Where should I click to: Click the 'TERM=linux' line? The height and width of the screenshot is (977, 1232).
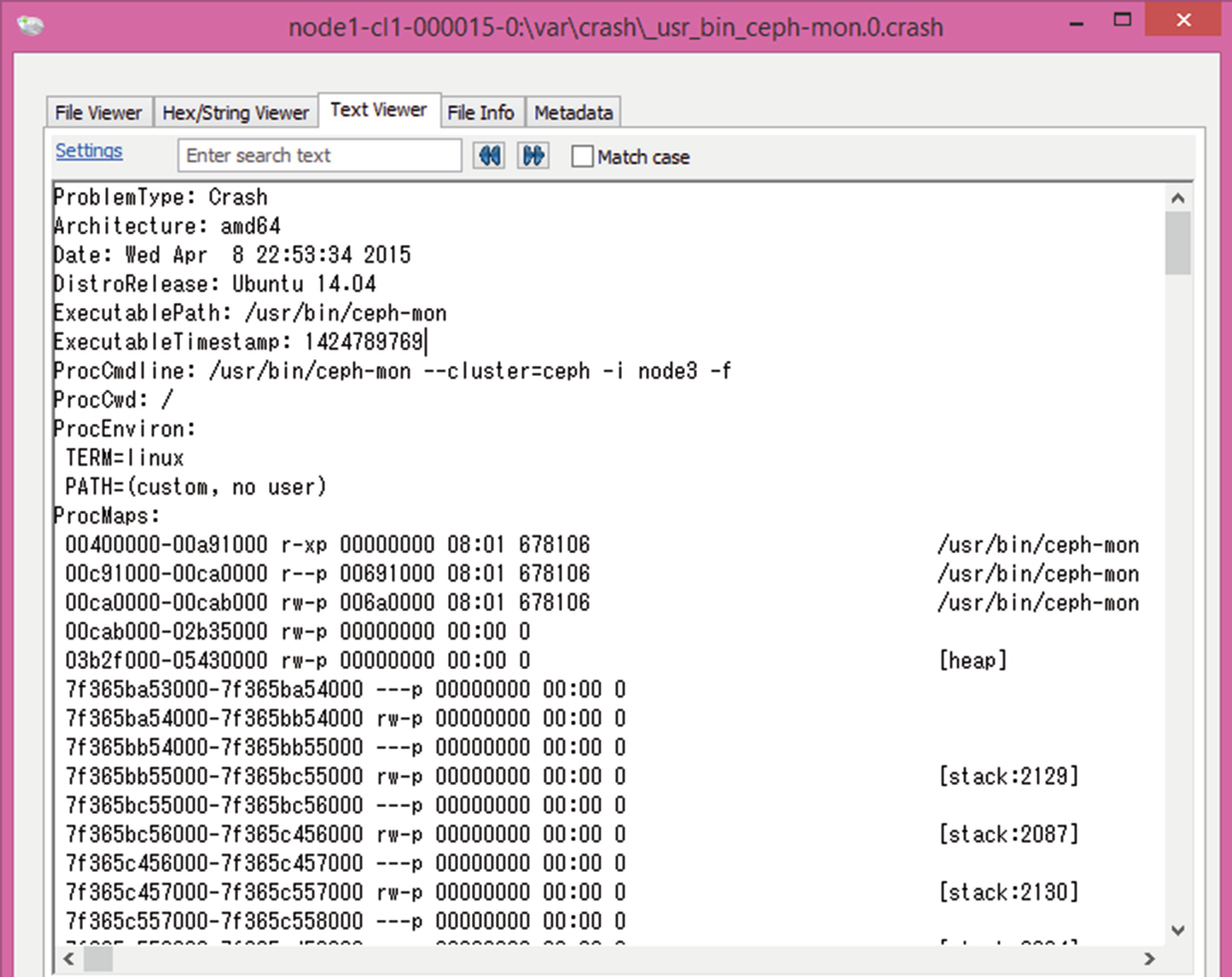(125, 458)
